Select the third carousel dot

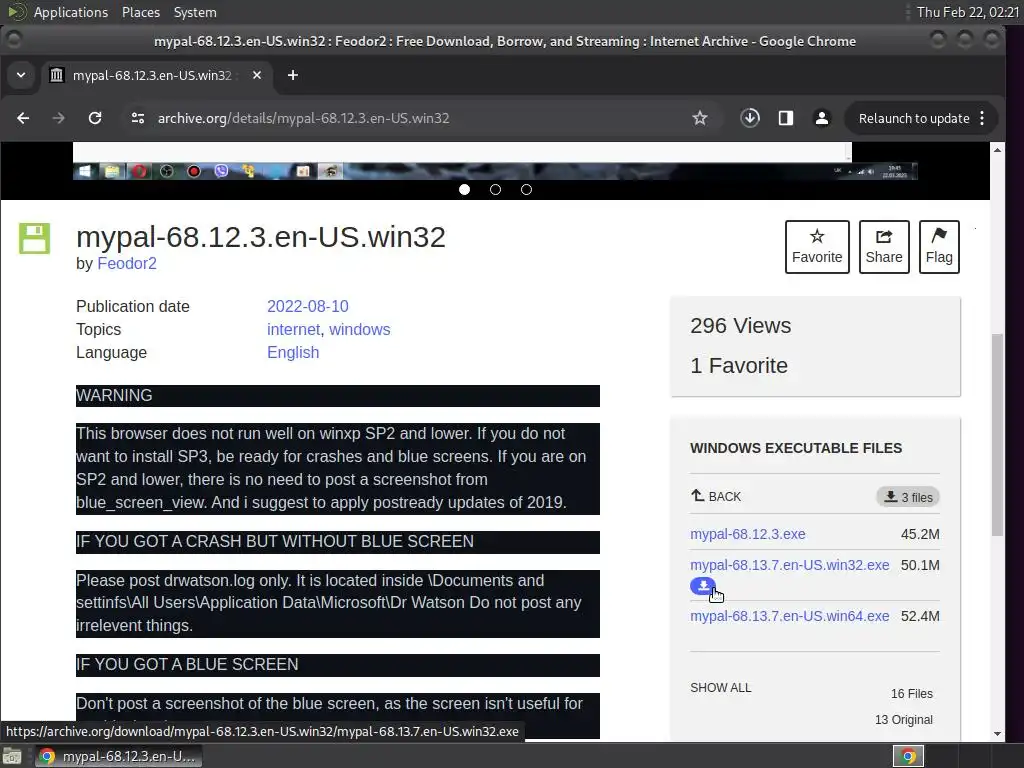[x=526, y=189]
